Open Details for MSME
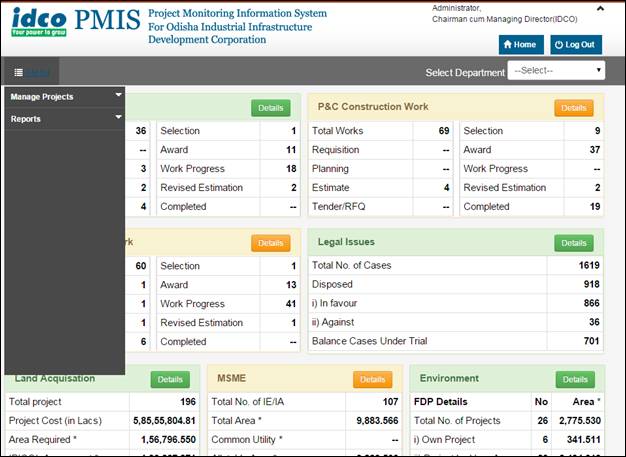 coord(372,379)
